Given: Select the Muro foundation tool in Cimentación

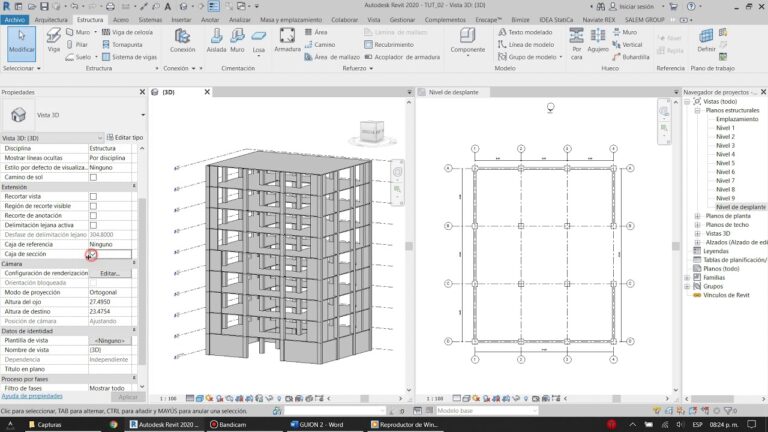Looking at the screenshot, I should click(x=237, y=40).
